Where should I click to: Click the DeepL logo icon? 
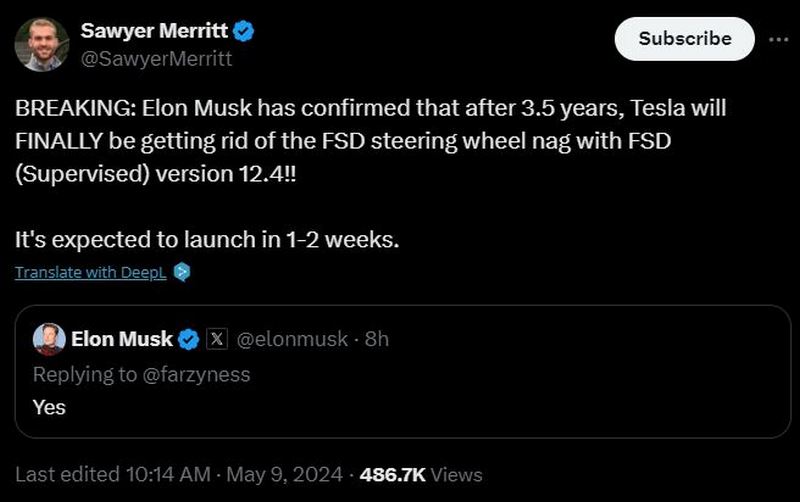[x=182, y=272]
